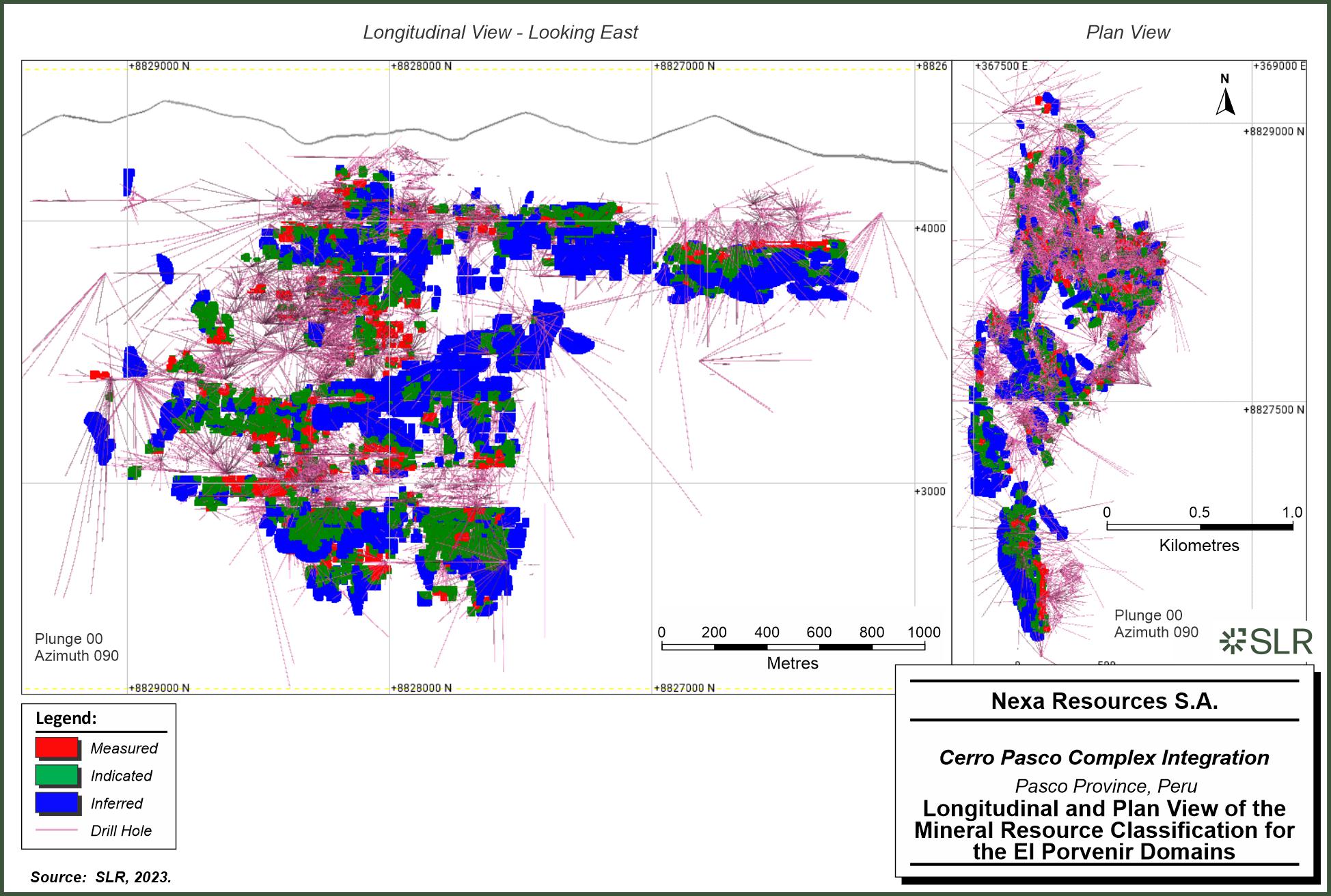
Task: Click the Pasco Province, Peru subtitle
Action: click(1104, 785)
